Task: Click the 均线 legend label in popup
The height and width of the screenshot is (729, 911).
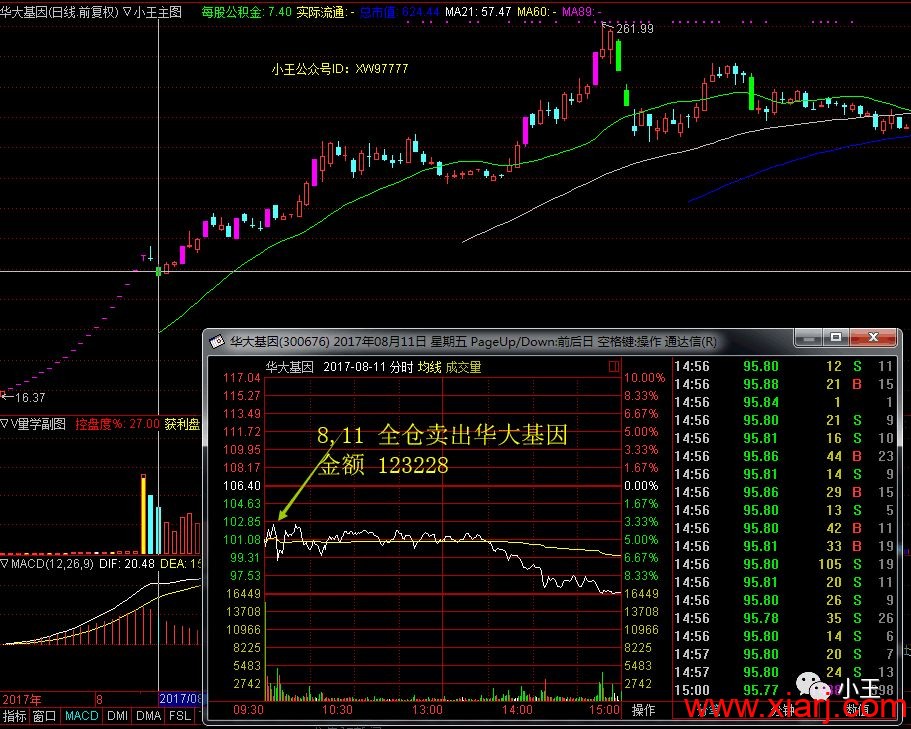Action: click(429, 367)
